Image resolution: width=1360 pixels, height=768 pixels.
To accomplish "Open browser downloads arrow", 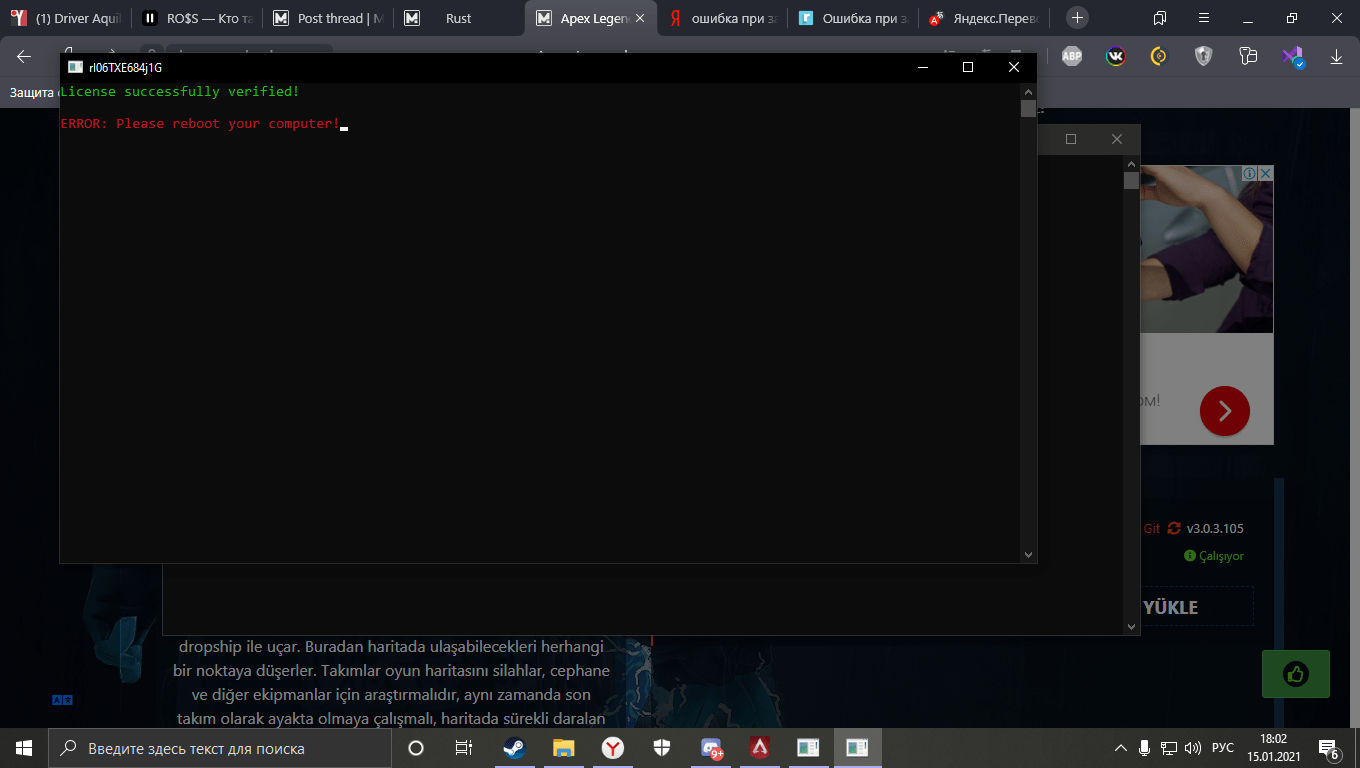I will [1336, 57].
